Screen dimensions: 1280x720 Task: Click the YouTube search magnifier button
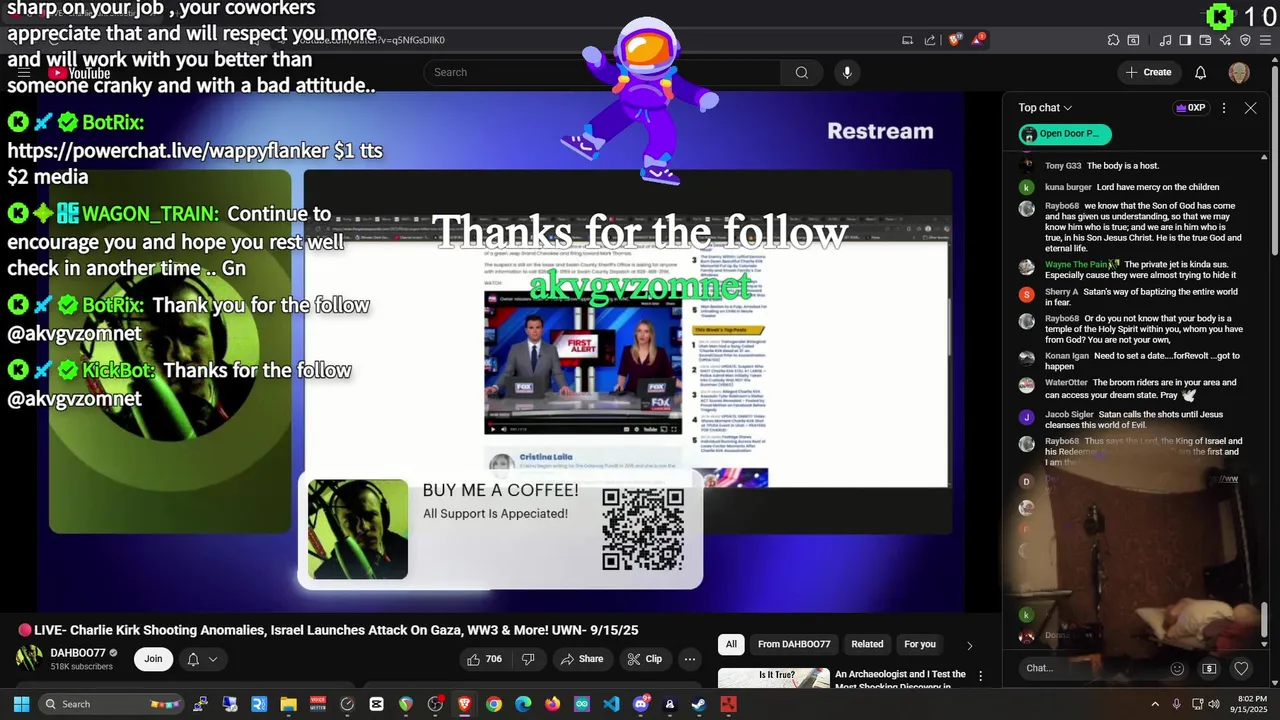pyautogui.click(x=801, y=72)
